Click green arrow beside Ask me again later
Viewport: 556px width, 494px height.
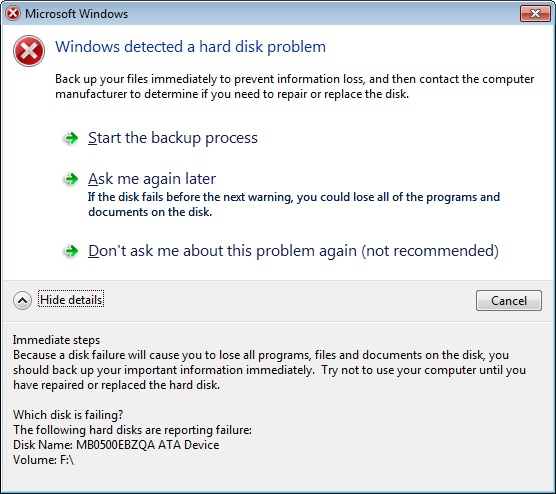71,179
